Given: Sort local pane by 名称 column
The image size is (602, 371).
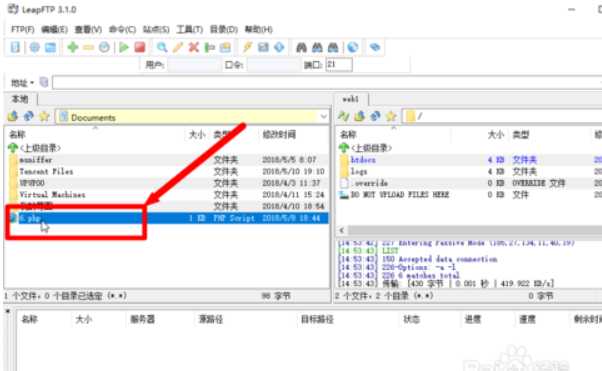Looking at the screenshot, I should (17, 134).
